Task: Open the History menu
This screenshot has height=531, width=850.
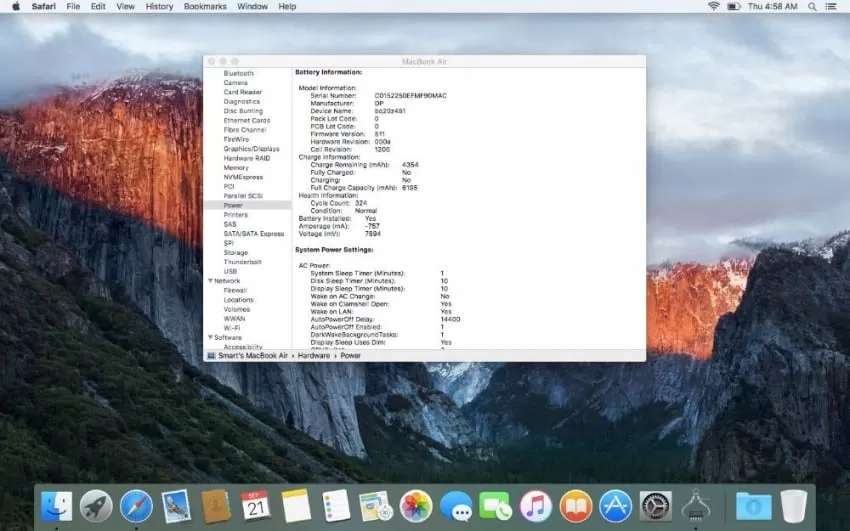Action: pyautogui.click(x=159, y=7)
